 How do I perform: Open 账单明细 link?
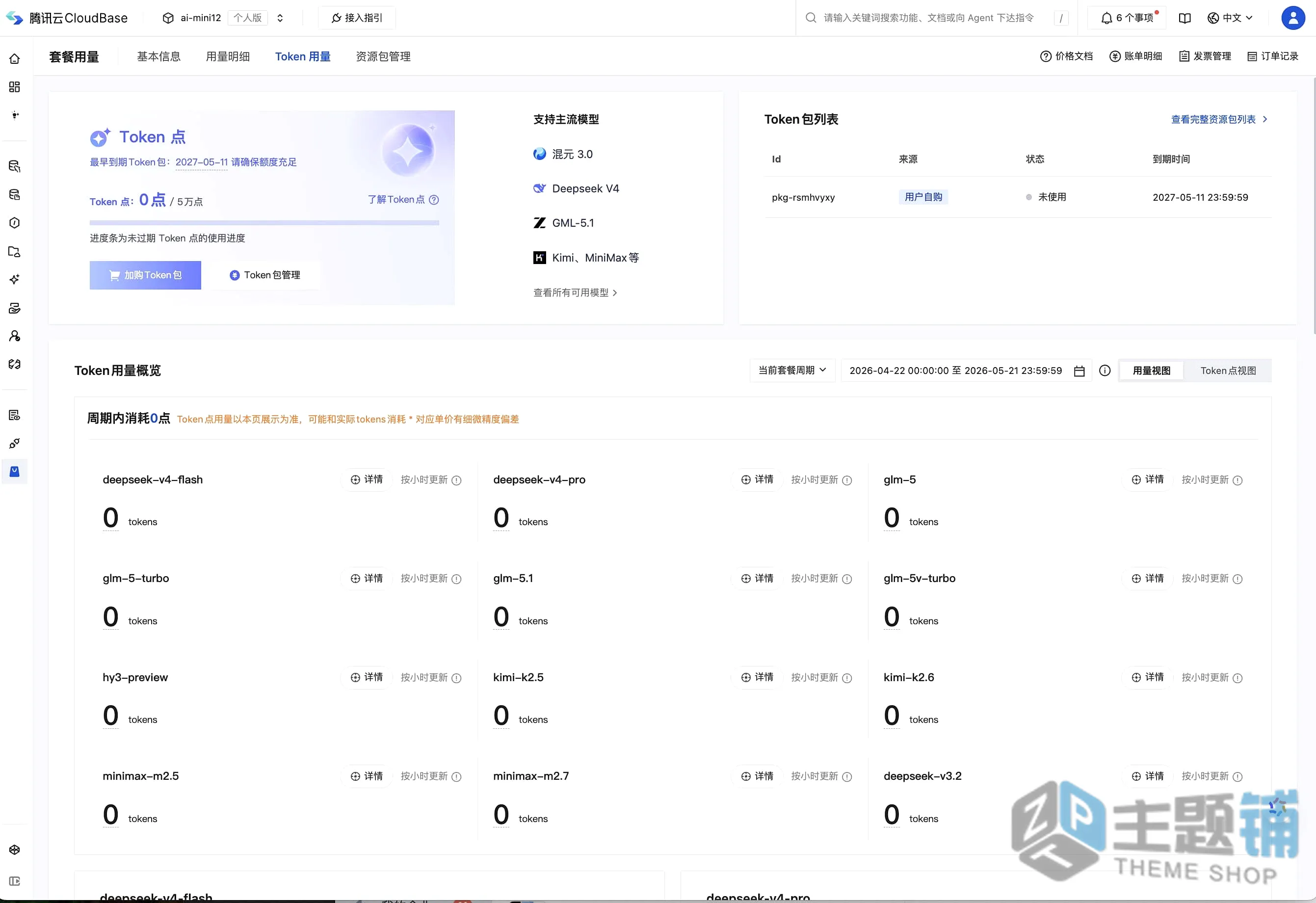(1135, 56)
